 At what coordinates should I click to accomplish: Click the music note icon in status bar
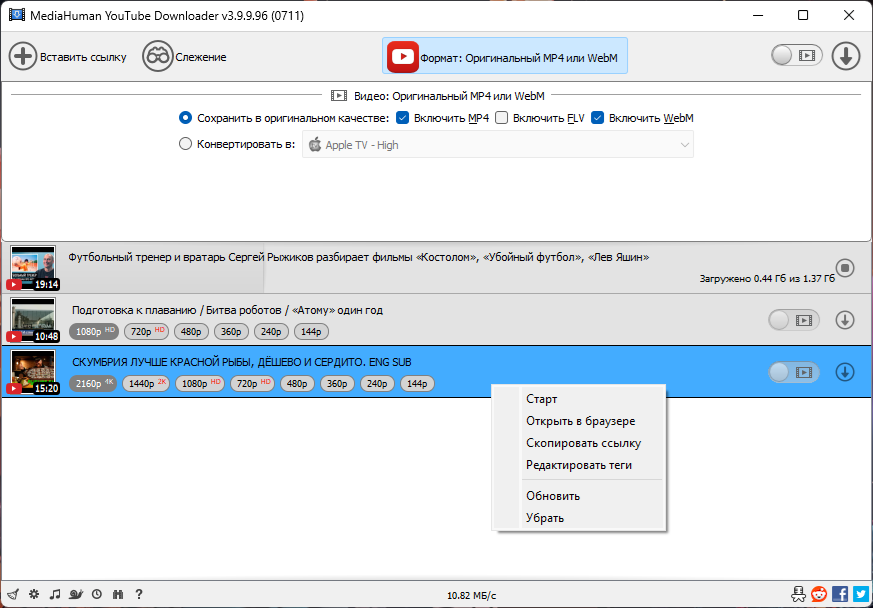tap(55, 594)
